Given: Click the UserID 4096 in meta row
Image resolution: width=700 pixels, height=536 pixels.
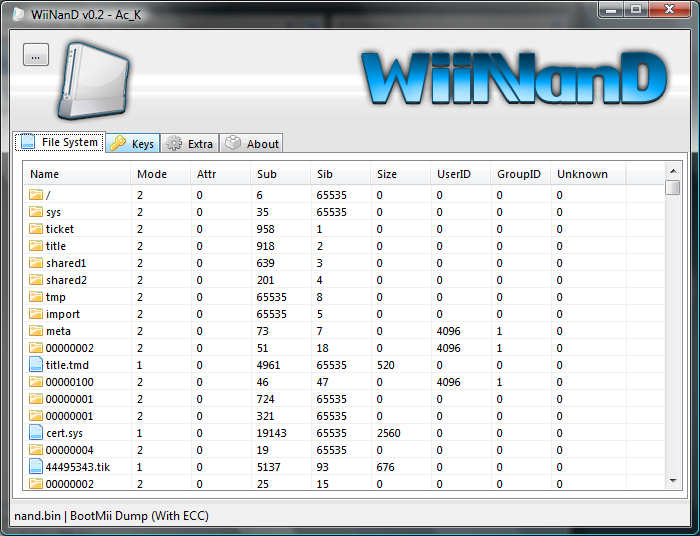Looking at the screenshot, I should 448,331.
